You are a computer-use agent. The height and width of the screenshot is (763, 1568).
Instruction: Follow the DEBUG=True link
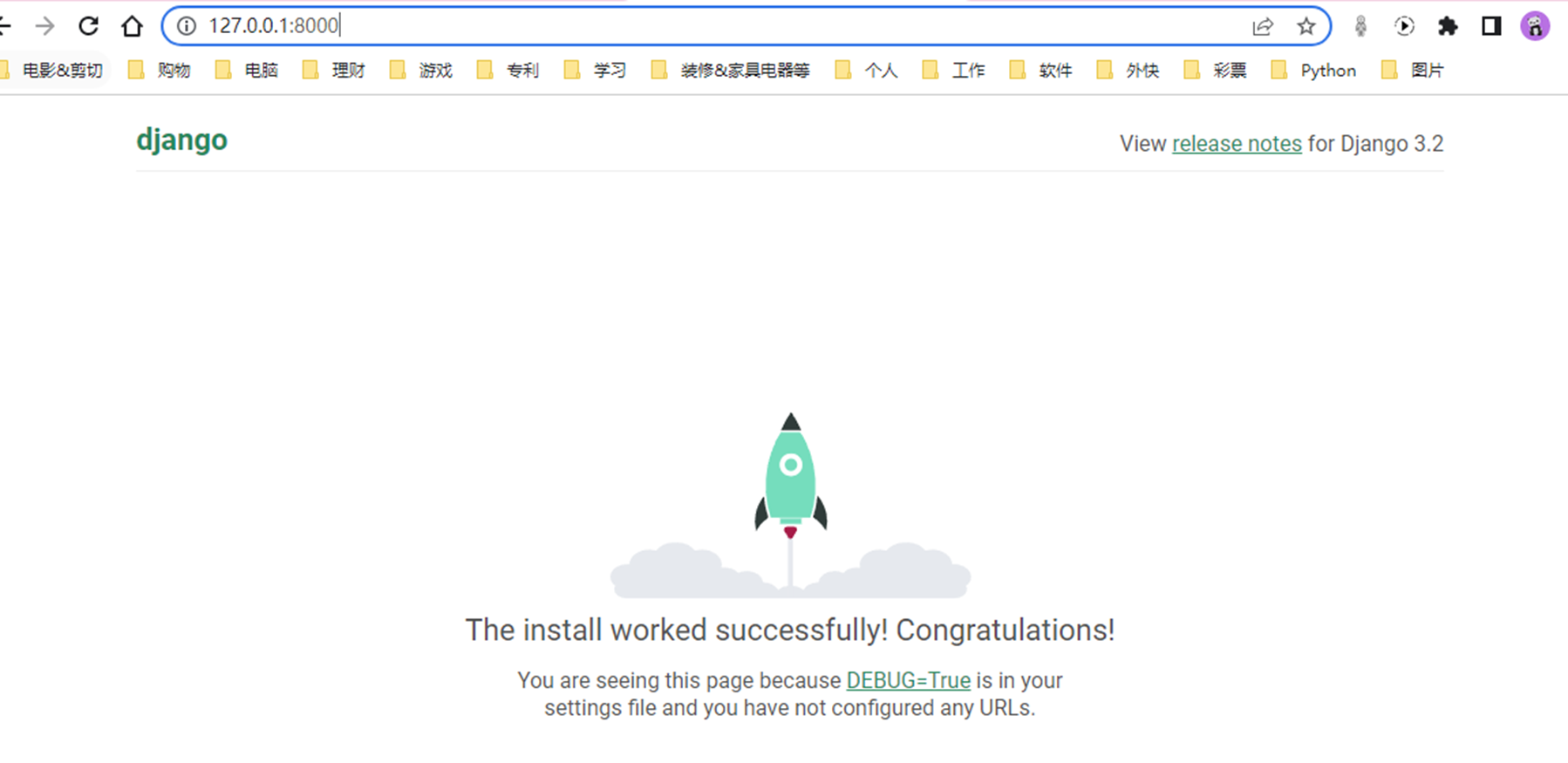point(908,680)
